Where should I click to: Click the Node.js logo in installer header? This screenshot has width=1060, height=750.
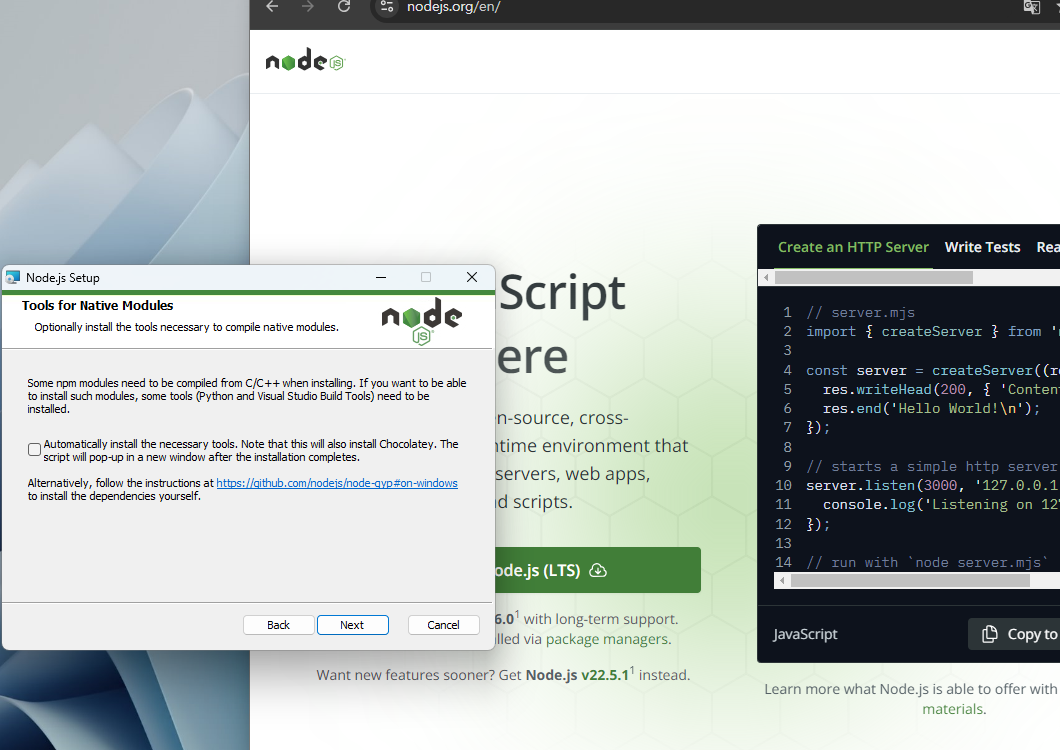422,321
